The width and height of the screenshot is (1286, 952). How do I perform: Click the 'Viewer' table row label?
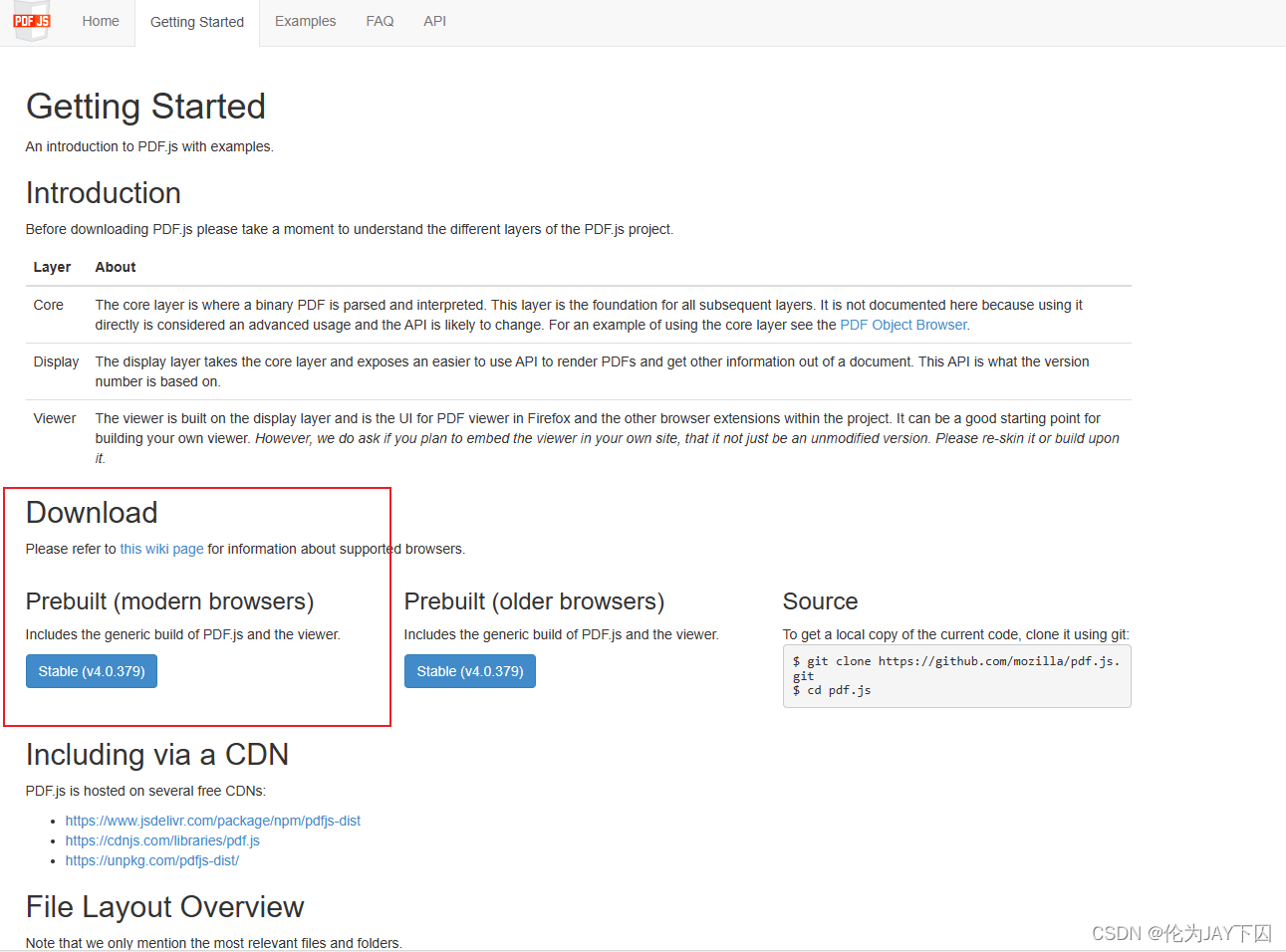pyautogui.click(x=55, y=418)
